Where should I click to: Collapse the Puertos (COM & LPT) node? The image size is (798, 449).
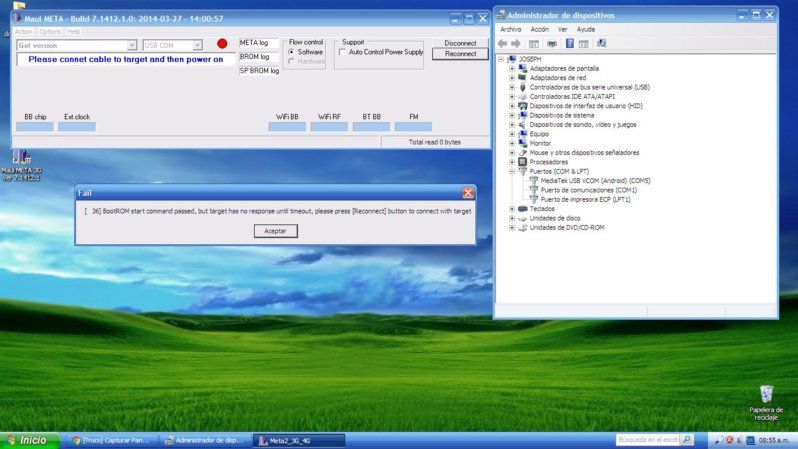click(512, 172)
